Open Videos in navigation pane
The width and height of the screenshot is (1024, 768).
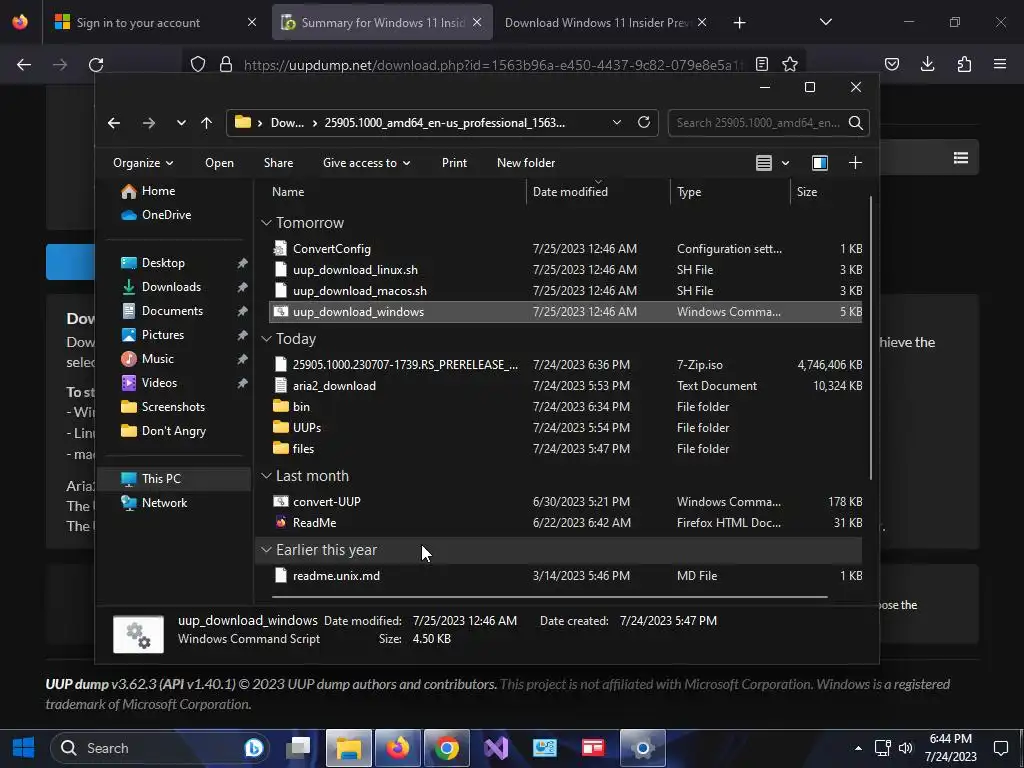pyautogui.click(x=159, y=383)
